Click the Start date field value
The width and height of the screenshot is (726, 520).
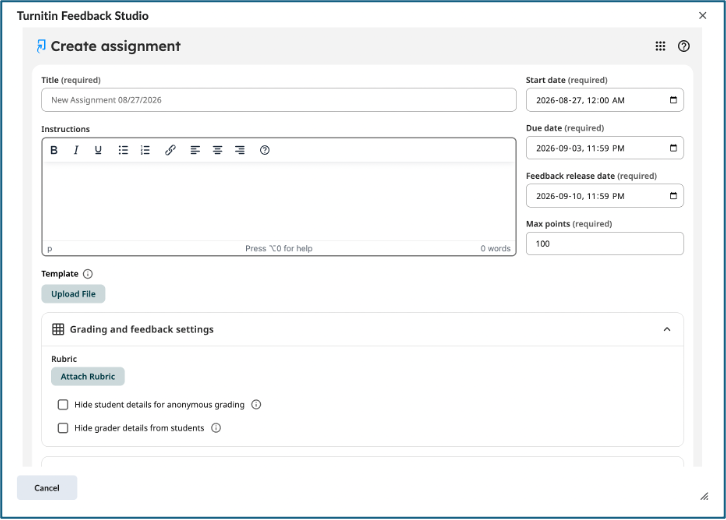point(580,100)
